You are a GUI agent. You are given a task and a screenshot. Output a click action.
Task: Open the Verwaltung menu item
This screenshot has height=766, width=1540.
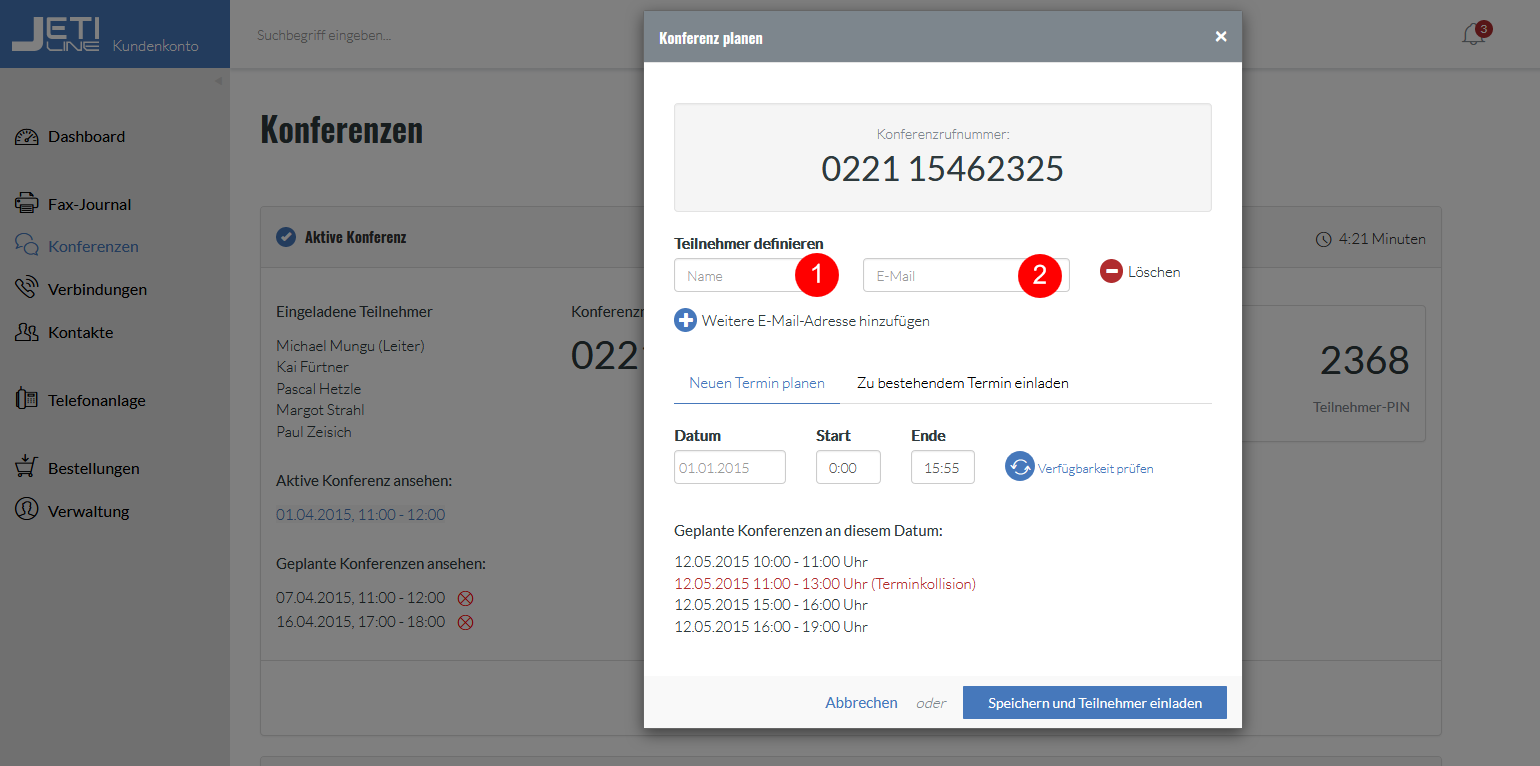(88, 511)
